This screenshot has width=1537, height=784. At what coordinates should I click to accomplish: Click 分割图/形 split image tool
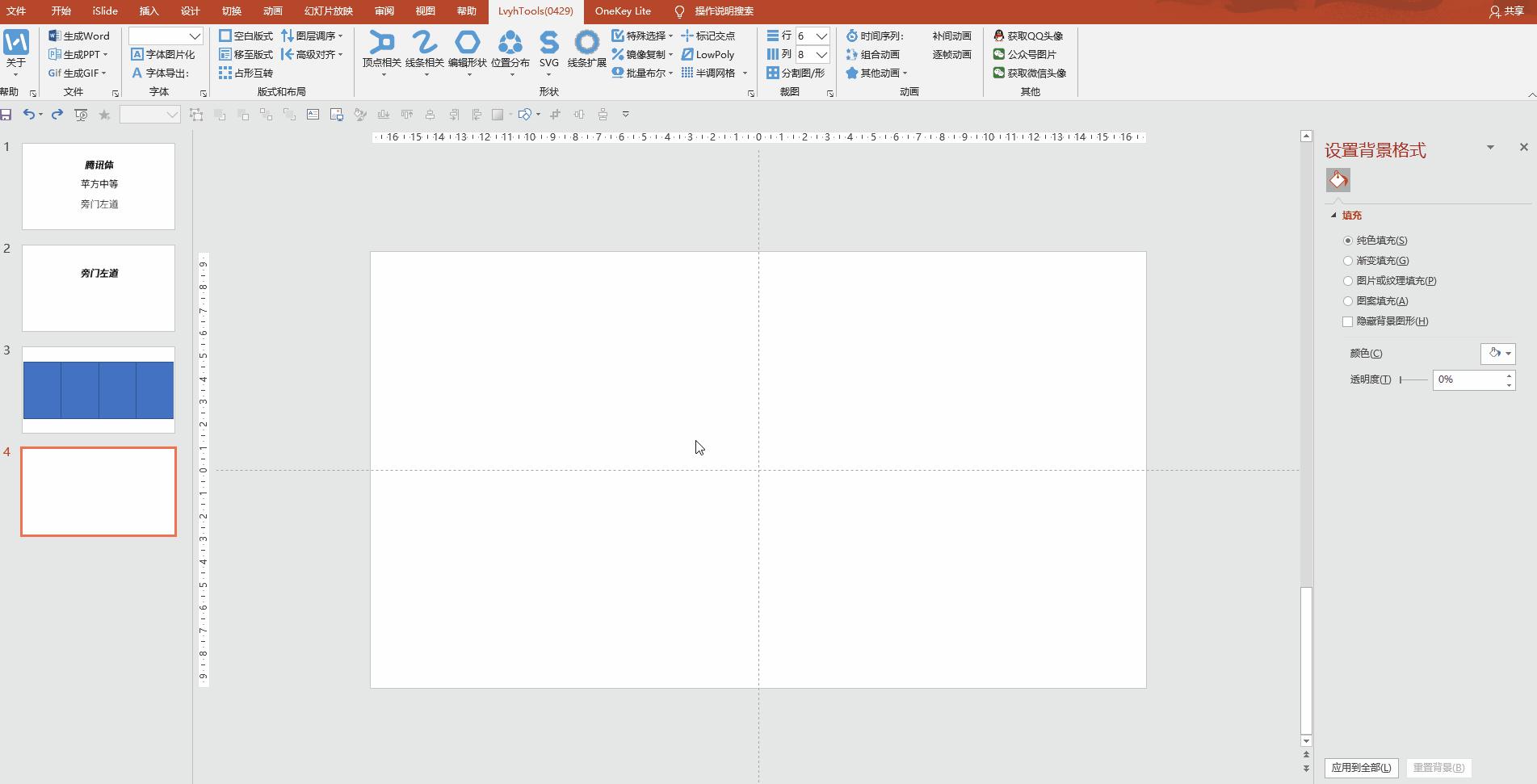(x=796, y=73)
